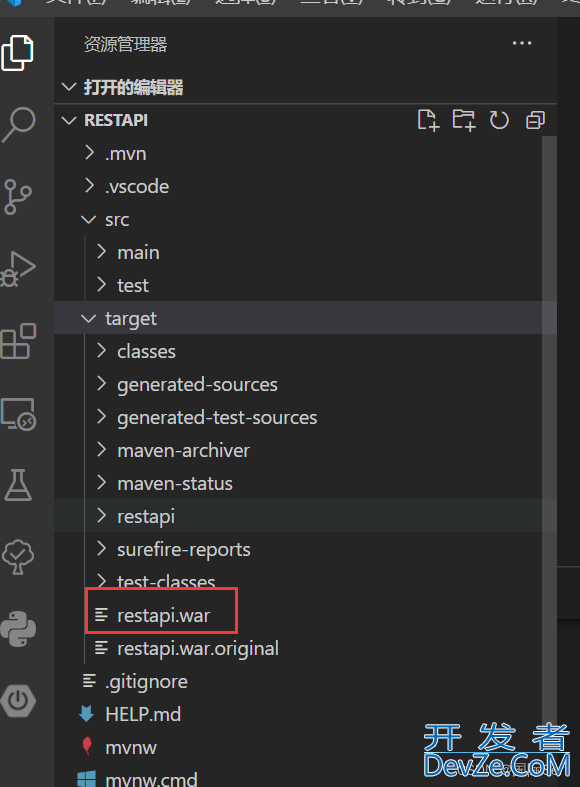Click the file icon beside .gitignore
This screenshot has width=580, height=787.
pos(89,681)
